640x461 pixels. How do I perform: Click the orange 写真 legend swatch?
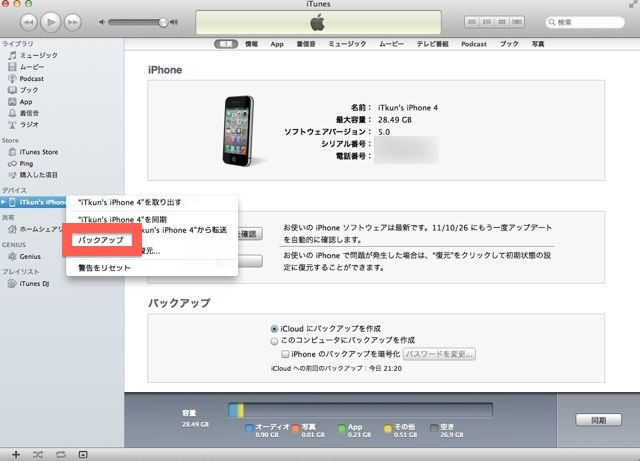[x=296, y=428]
